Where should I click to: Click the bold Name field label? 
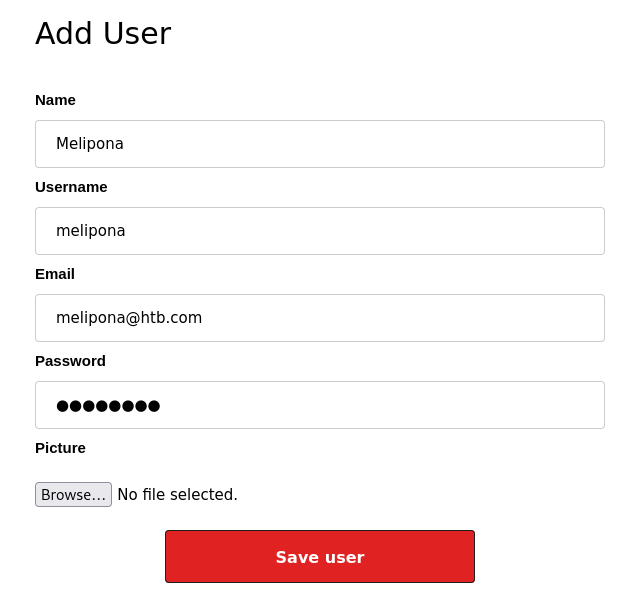pos(55,100)
